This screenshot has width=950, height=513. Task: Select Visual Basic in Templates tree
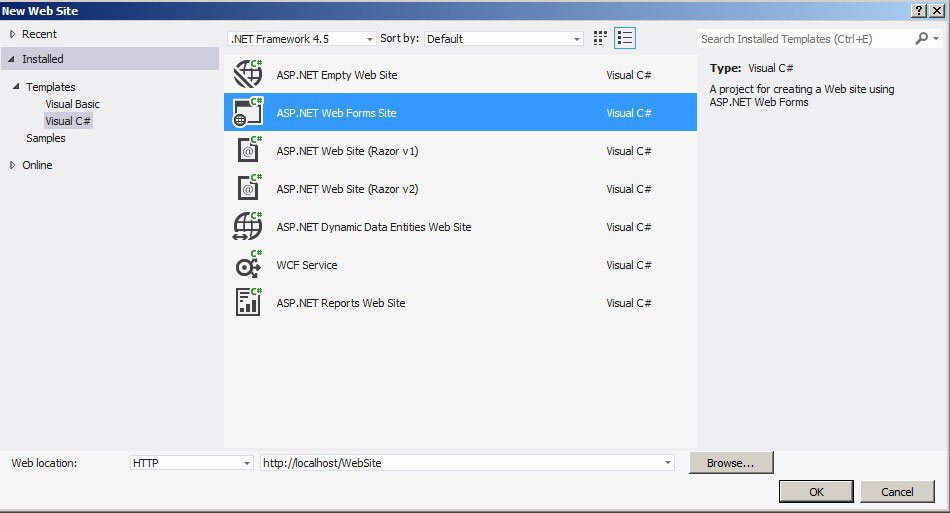click(72, 104)
